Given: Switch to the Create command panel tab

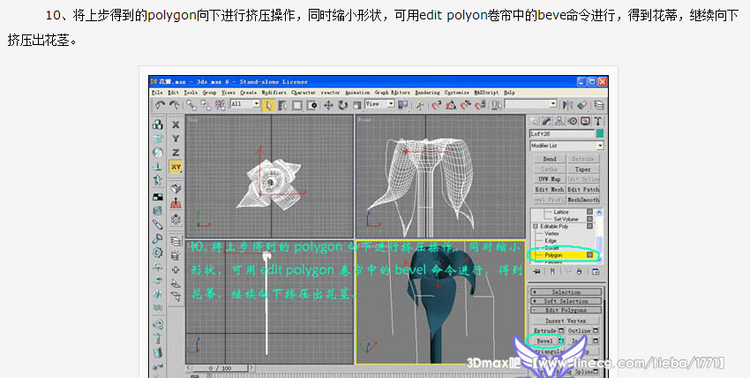Looking at the screenshot, I should point(534,121).
